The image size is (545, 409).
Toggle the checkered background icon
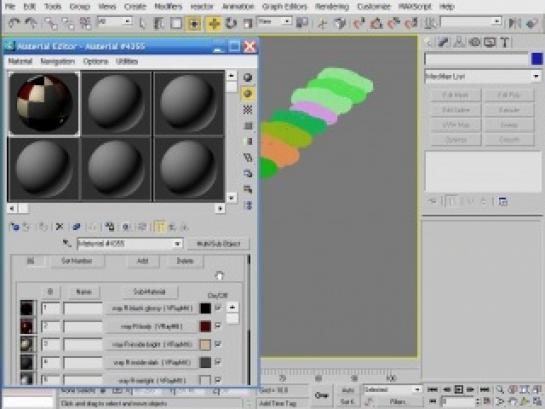pyautogui.click(x=247, y=110)
